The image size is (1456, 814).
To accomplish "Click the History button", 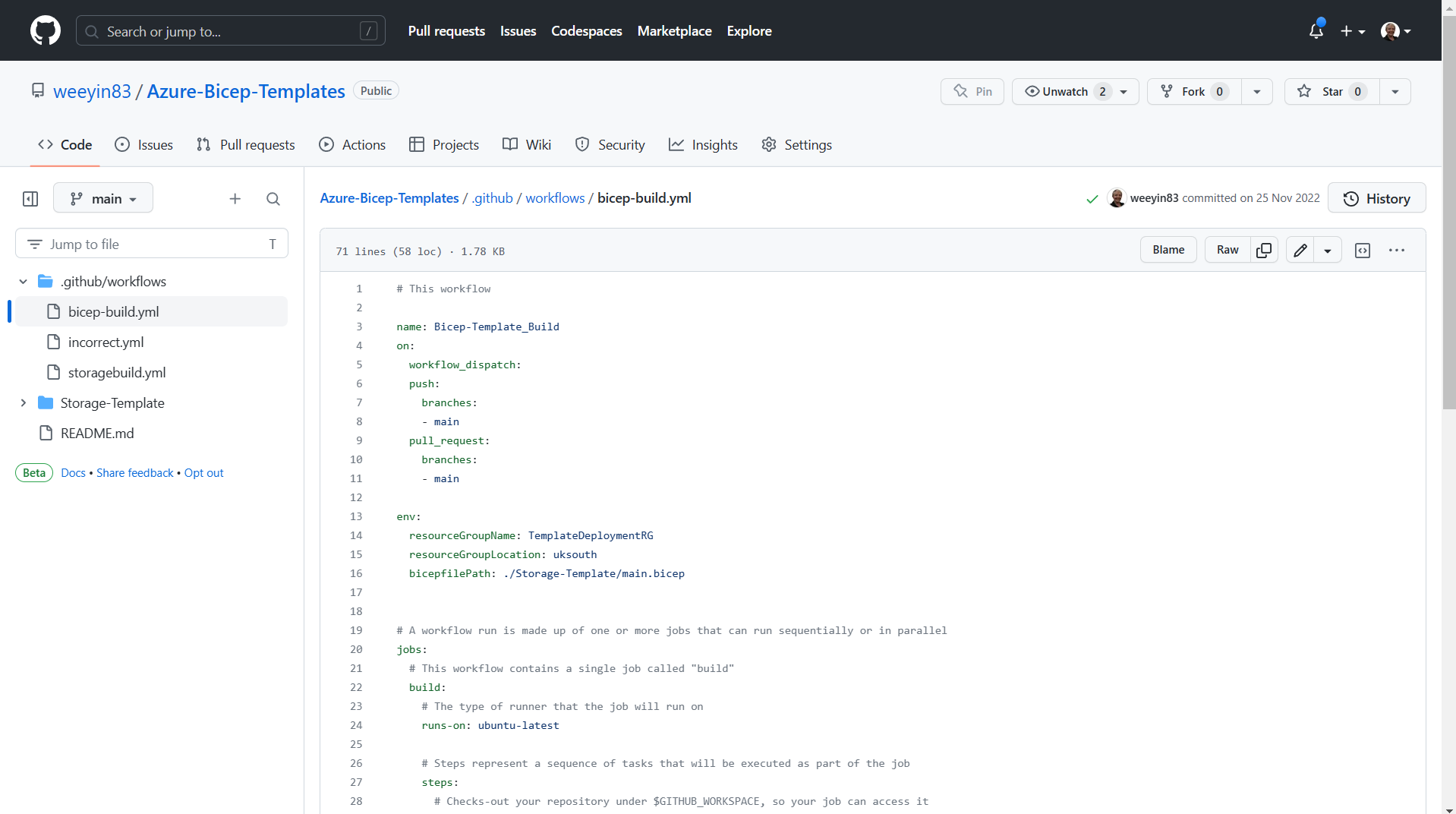I will (x=1377, y=198).
